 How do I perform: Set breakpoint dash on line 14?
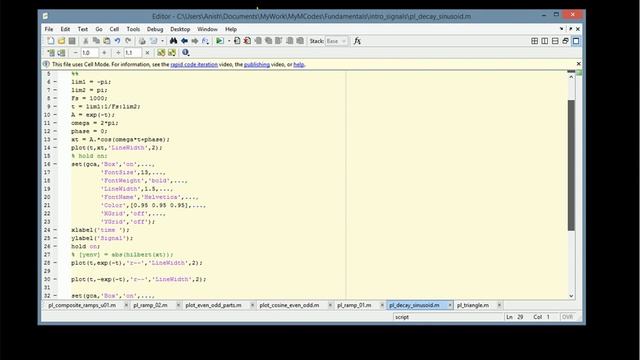pos(55,148)
